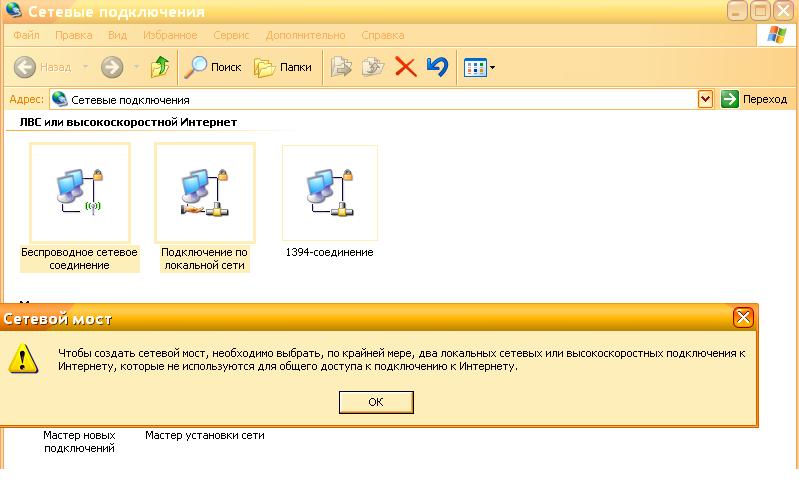Open the Сервис menu

(x=231, y=35)
